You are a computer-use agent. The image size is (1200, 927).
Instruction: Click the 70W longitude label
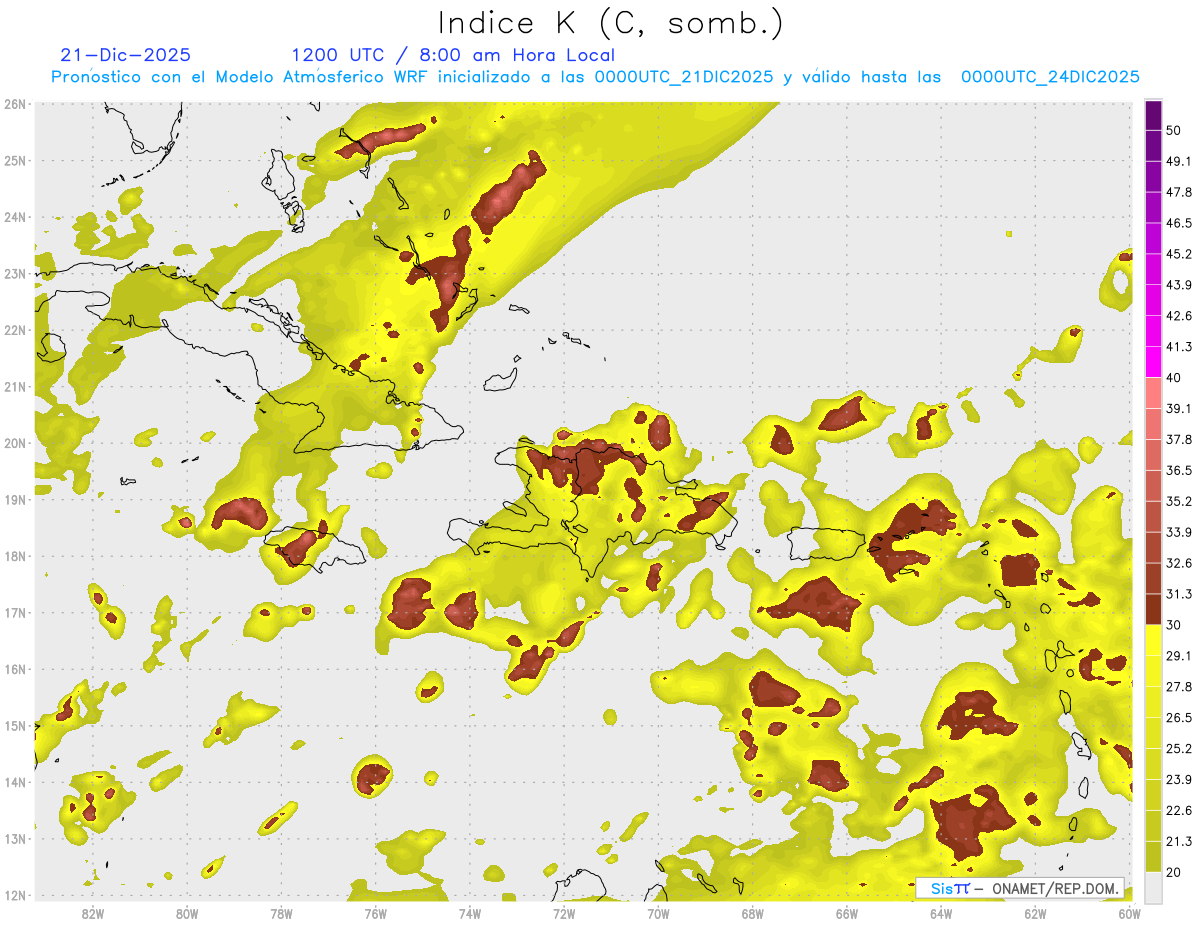pyautogui.click(x=658, y=914)
